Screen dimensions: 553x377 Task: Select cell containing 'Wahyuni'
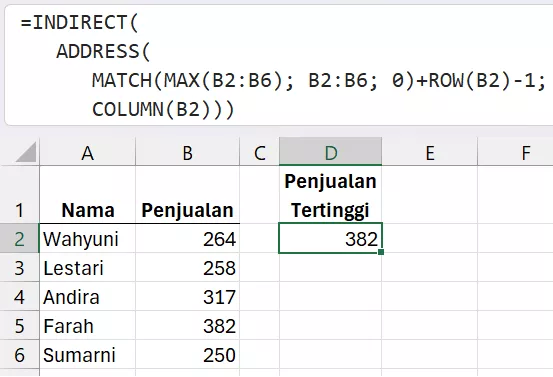coord(87,238)
